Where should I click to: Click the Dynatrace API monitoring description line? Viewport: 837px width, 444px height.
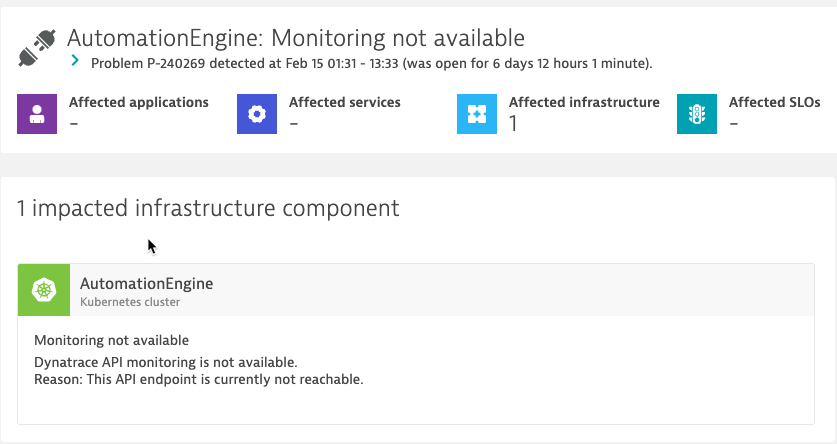click(x=165, y=362)
